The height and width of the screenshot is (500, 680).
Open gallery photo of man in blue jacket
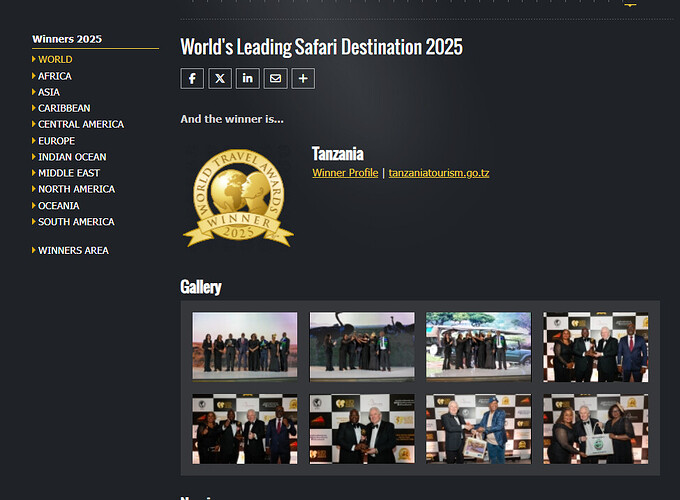click(x=479, y=429)
